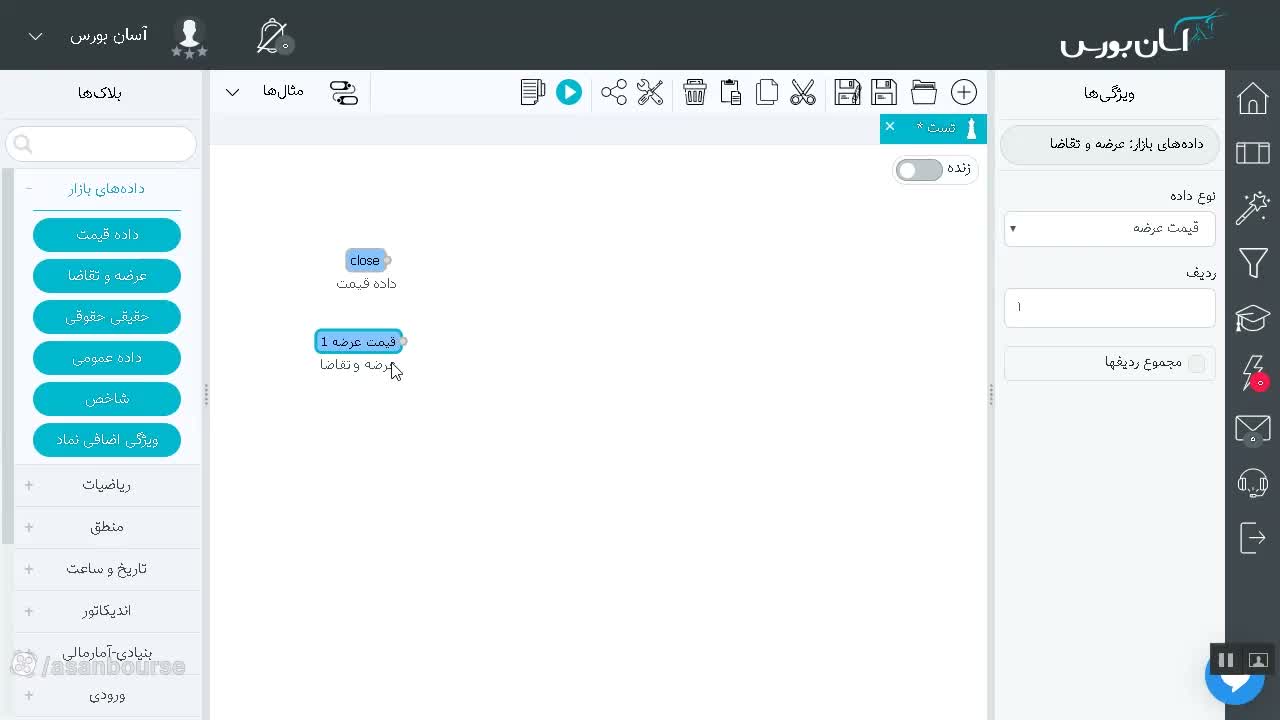This screenshot has width=1280, height=720.
Task: Open the نوع داده dropdown قیمت عرضه
Action: click(x=1109, y=228)
